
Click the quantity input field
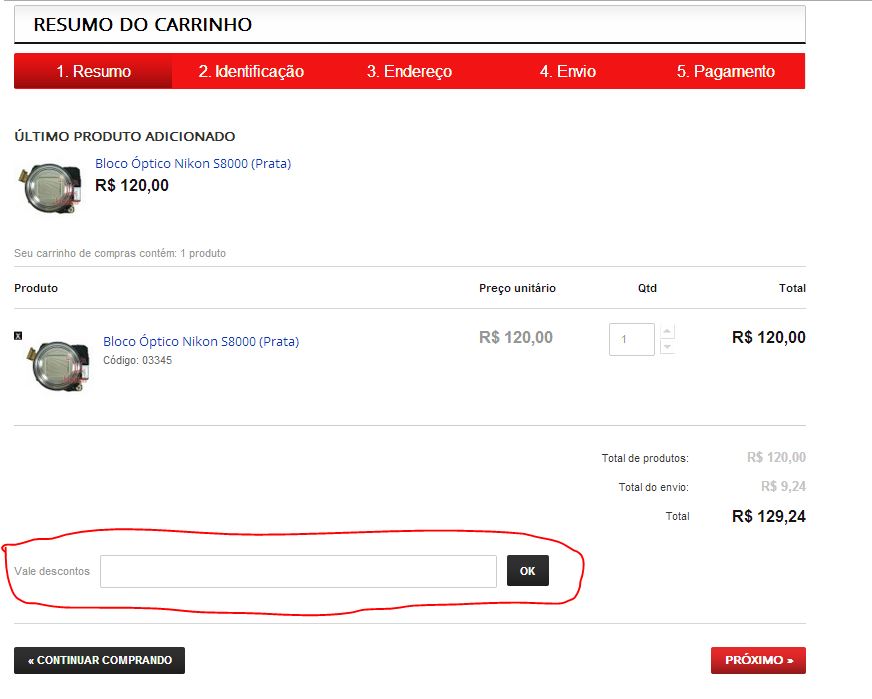(x=632, y=339)
